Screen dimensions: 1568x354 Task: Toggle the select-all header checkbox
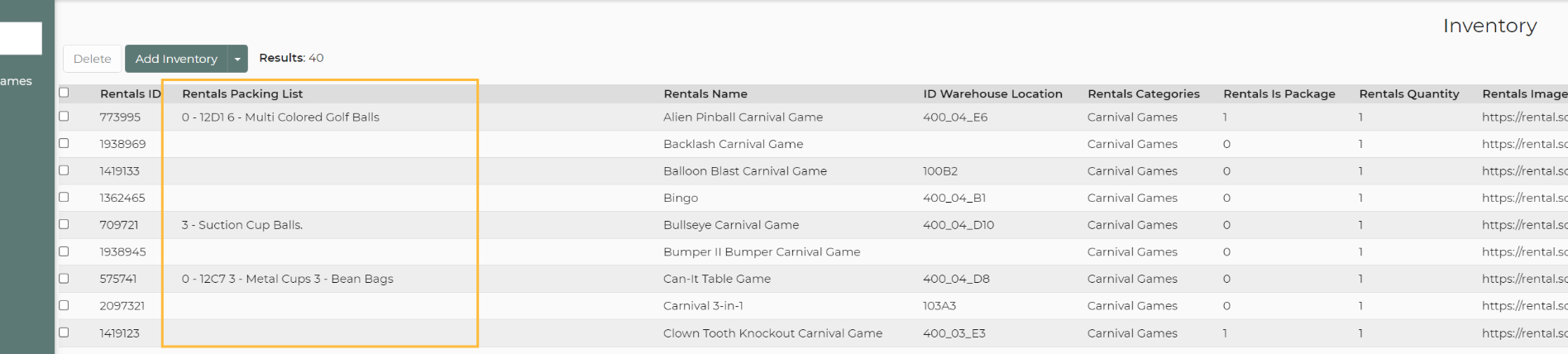coord(65,93)
